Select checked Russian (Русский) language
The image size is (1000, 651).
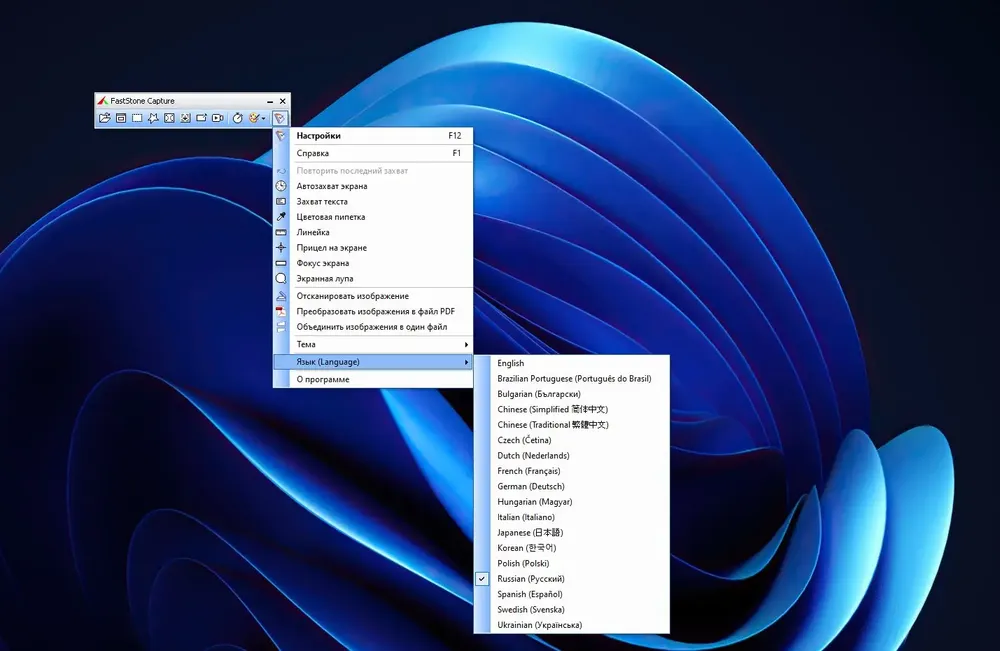(x=571, y=579)
